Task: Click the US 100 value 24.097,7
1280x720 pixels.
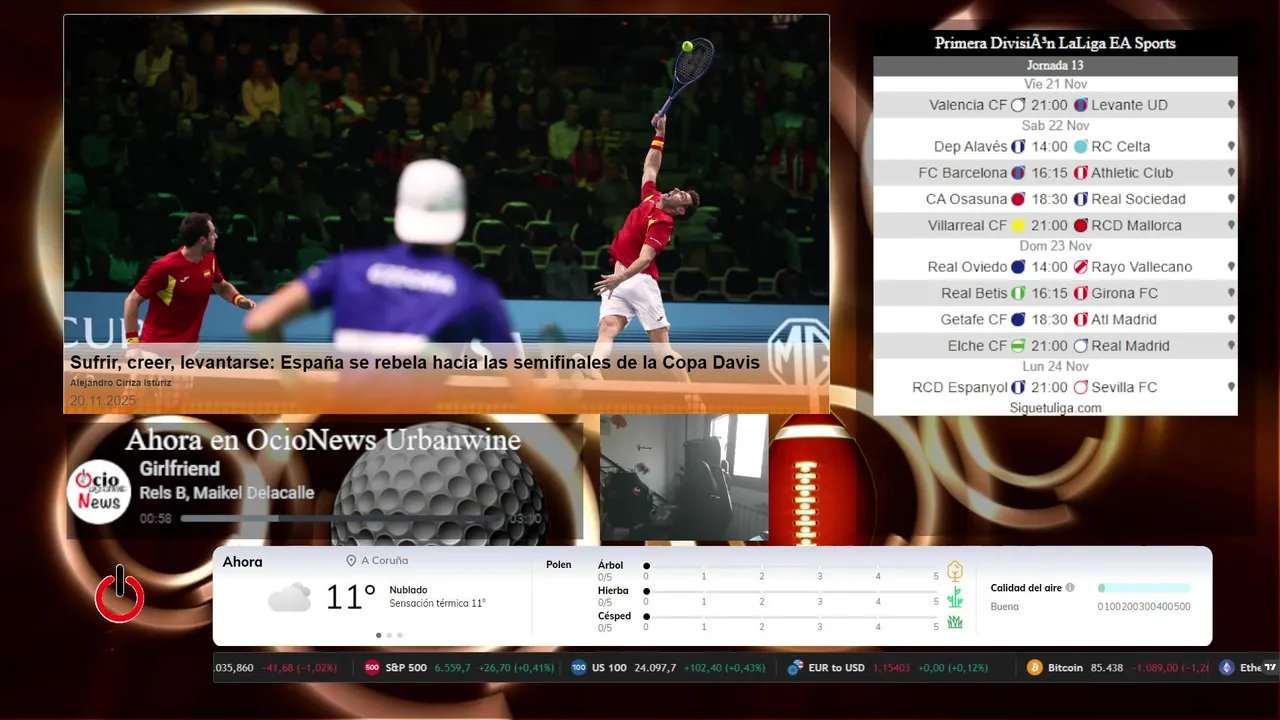Action: coord(655,668)
